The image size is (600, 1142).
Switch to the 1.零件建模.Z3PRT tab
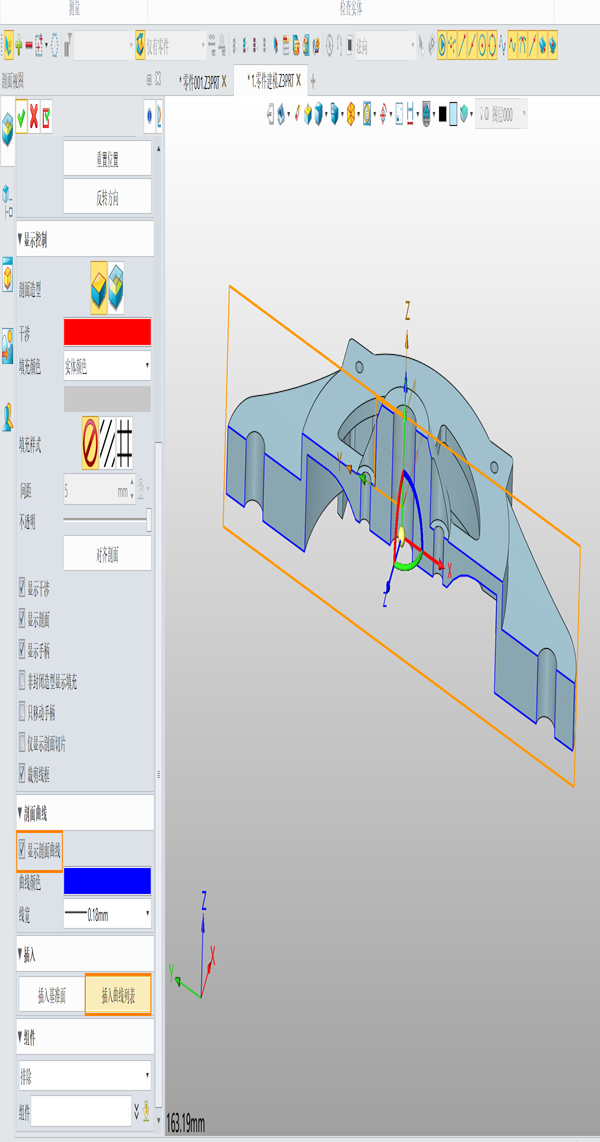click(270, 81)
